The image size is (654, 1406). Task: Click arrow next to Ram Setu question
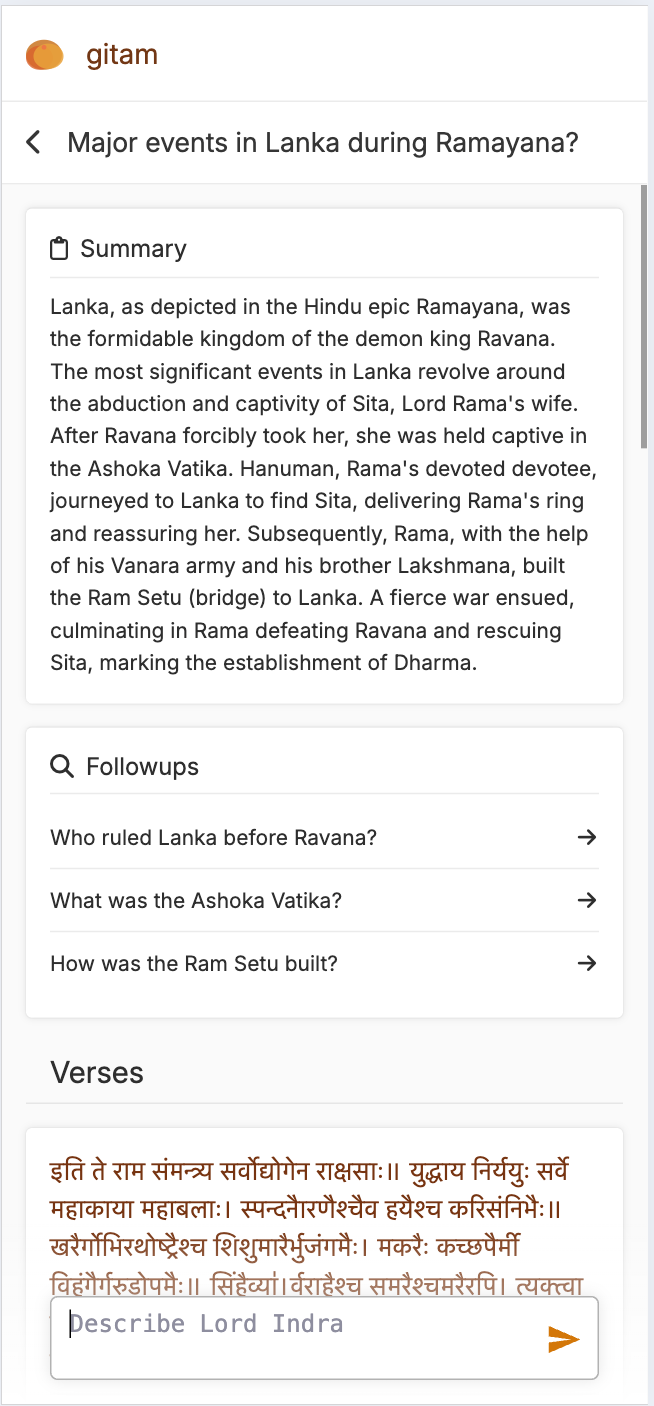[587, 963]
